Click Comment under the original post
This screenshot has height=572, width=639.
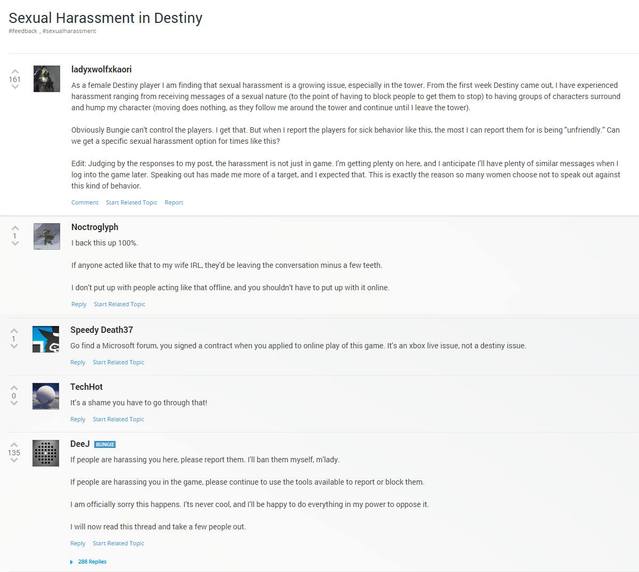tap(85, 202)
